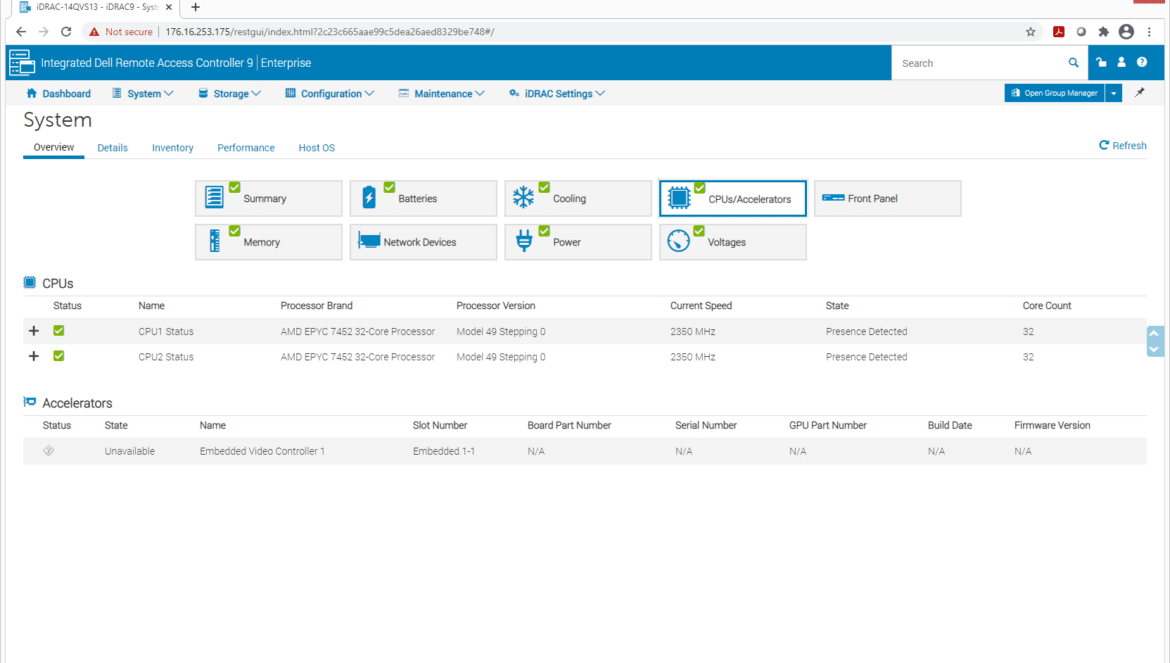This screenshot has height=663, width=1170.
Task: Open the Summary tile
Action: click(x=269, y=198)
